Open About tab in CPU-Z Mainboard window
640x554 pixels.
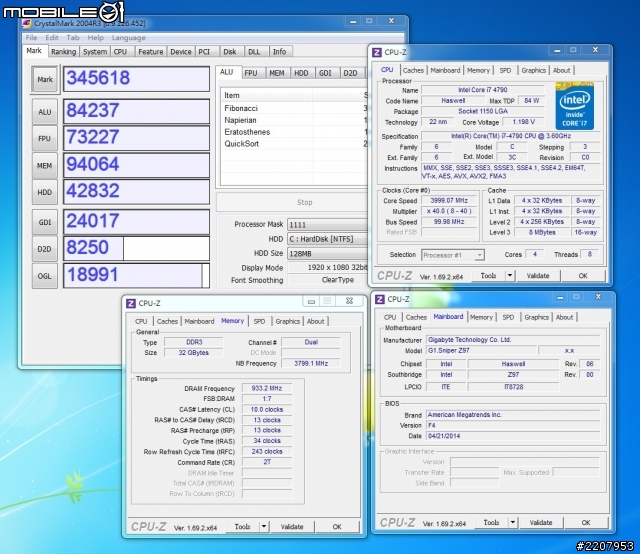point(564,317)
